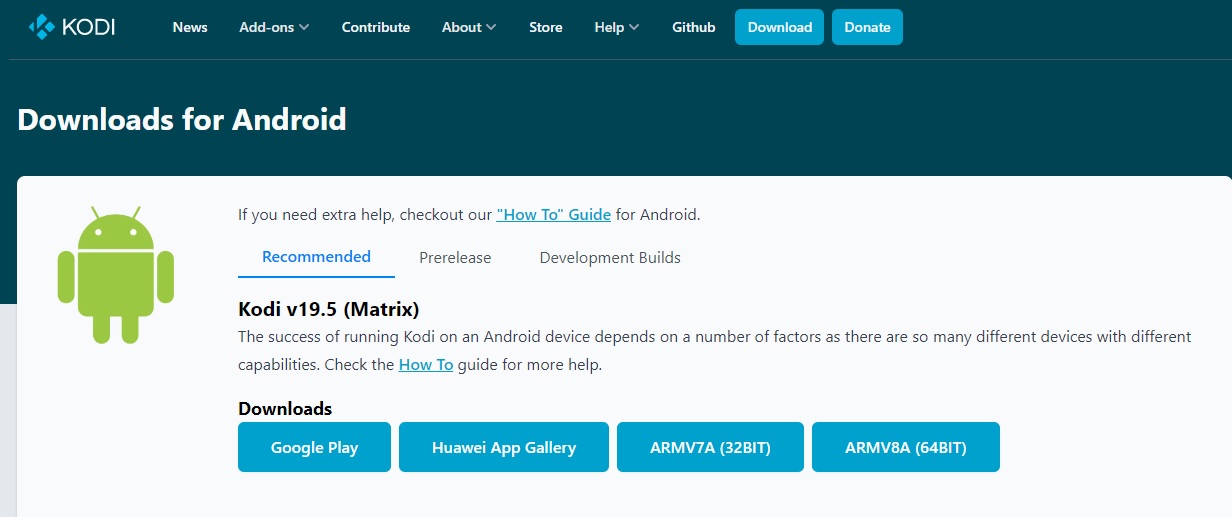Open the Help dropdown menu
This screenshot has height=517, width=1232.
(617, 27)
